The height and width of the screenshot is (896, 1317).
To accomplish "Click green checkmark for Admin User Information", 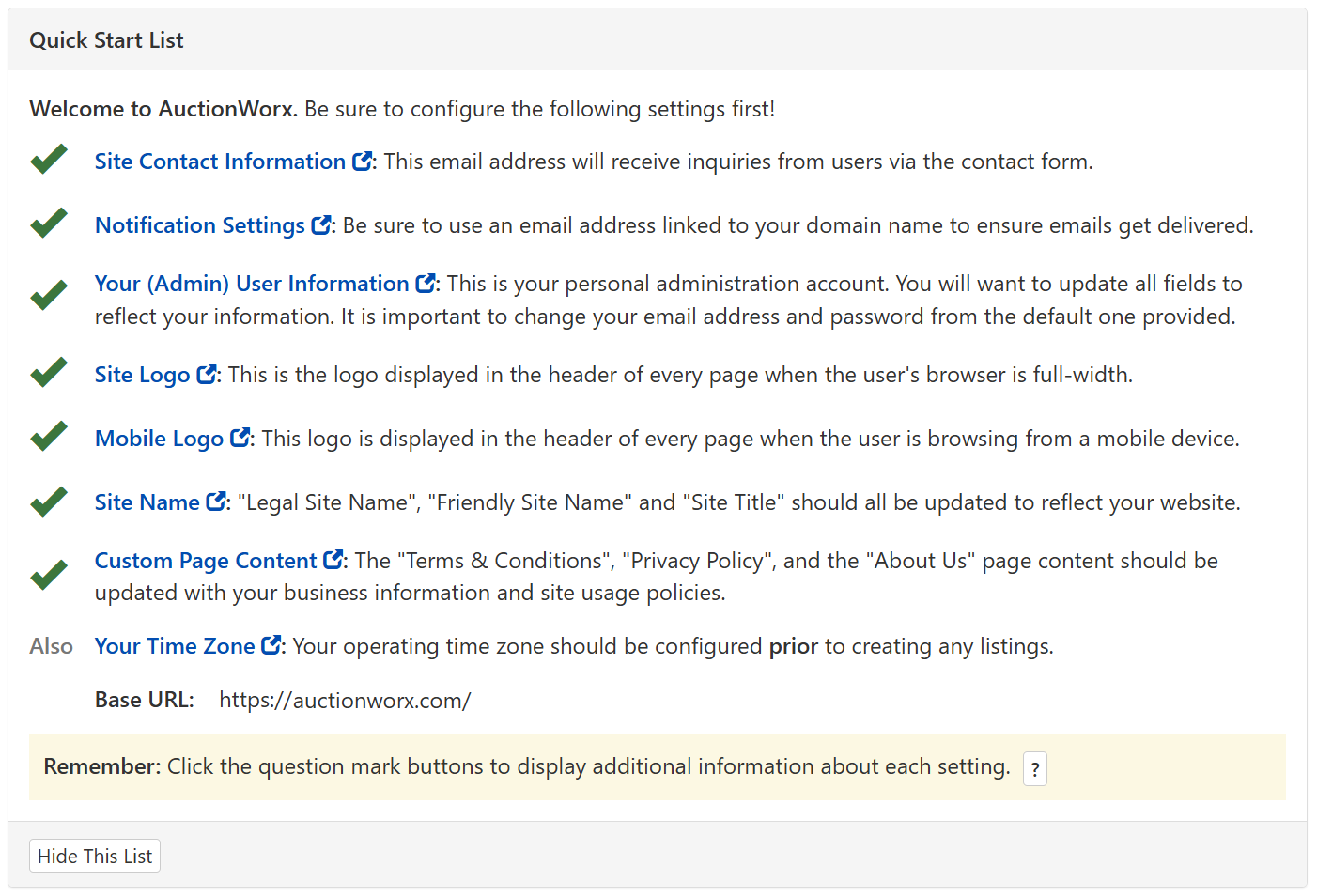I will pyautogui.click(x=49, y=296).
